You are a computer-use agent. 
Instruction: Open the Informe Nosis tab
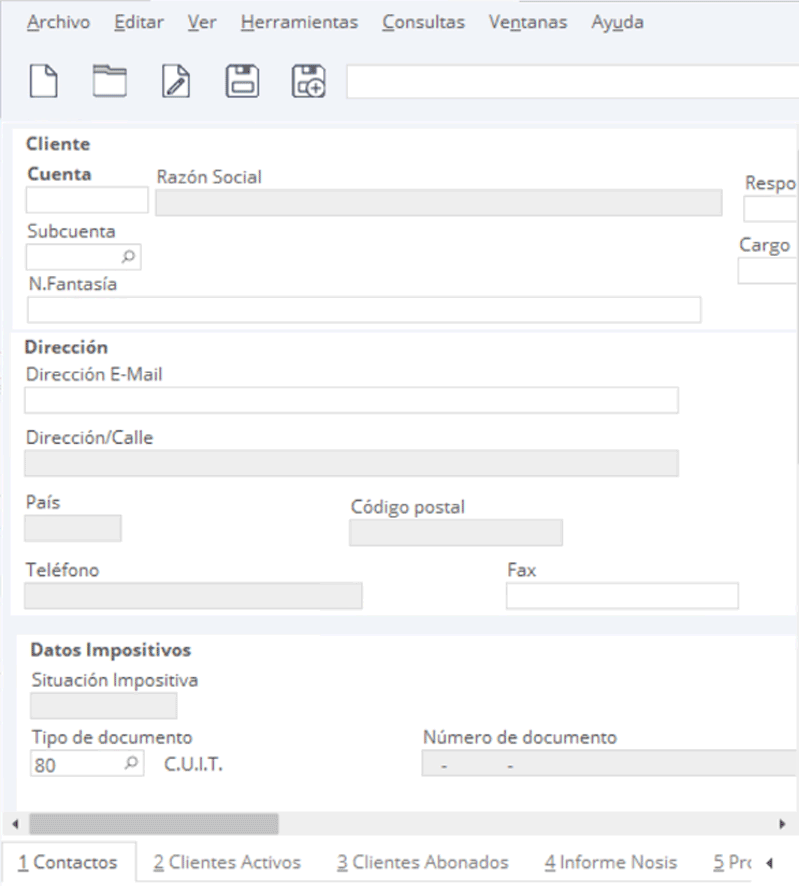[x=610, y=862]
